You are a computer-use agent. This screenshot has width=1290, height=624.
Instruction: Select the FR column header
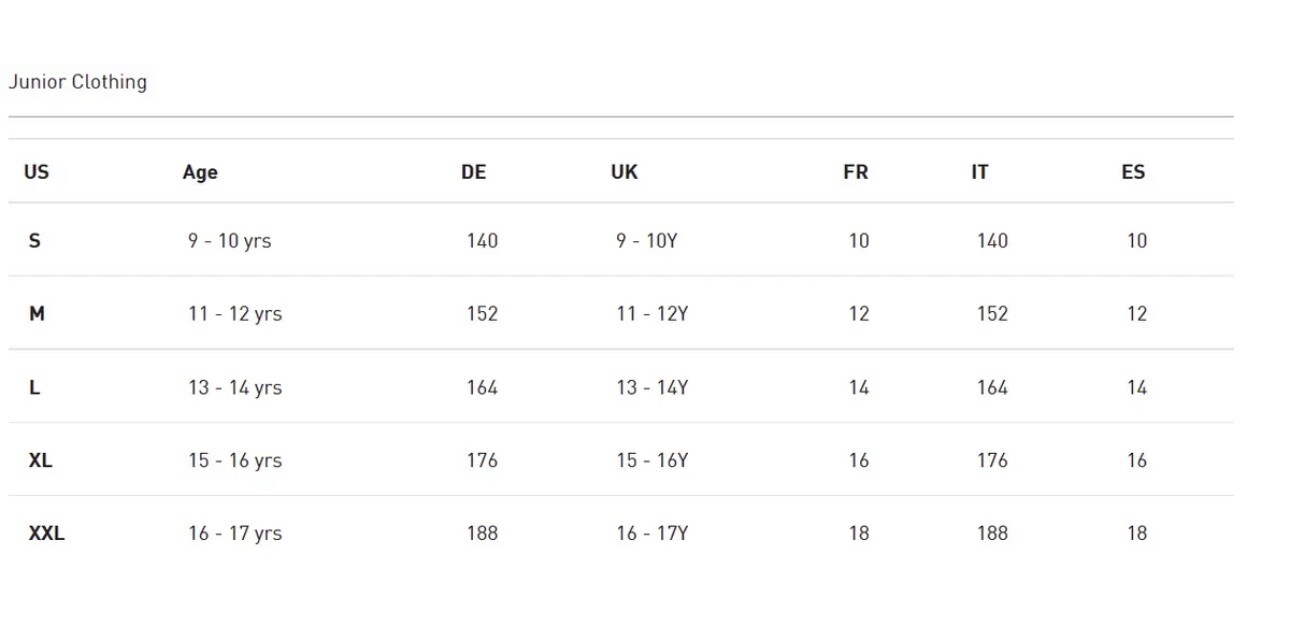tap(855, 172)
